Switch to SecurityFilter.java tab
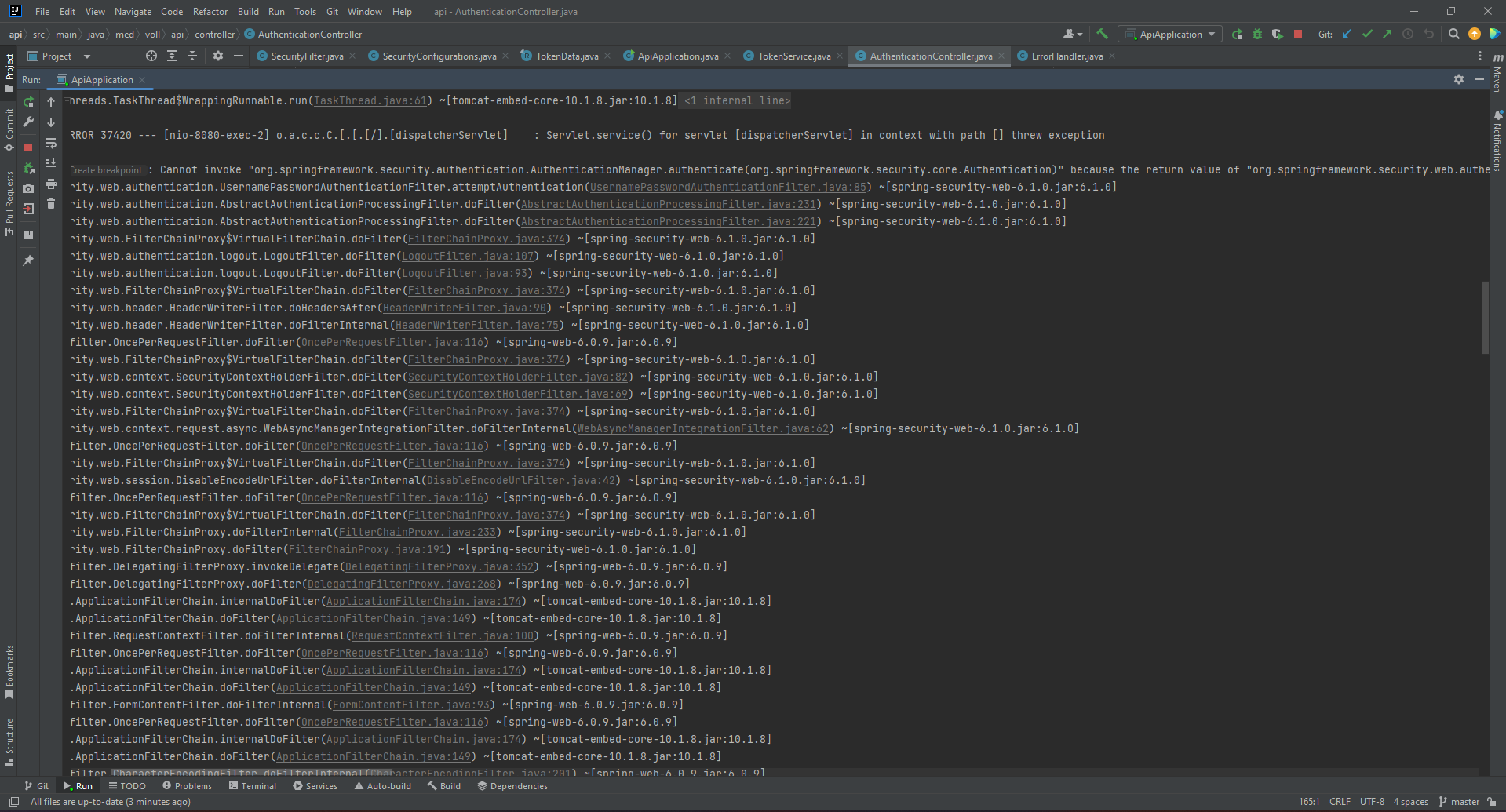Screen dimensions: 1506x812 (306, 56)
